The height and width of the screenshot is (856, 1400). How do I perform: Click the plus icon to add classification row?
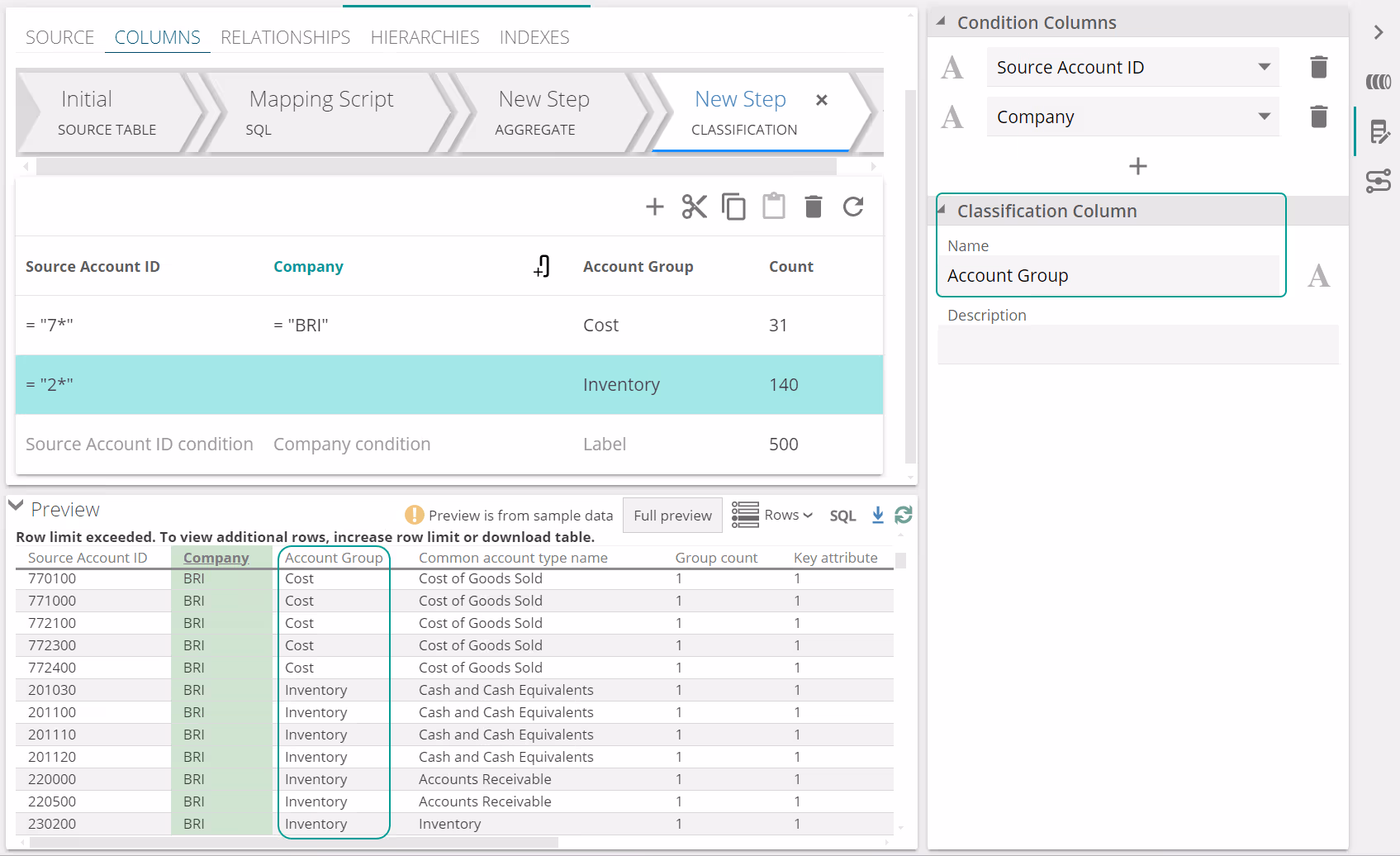[x=654, y=207]
